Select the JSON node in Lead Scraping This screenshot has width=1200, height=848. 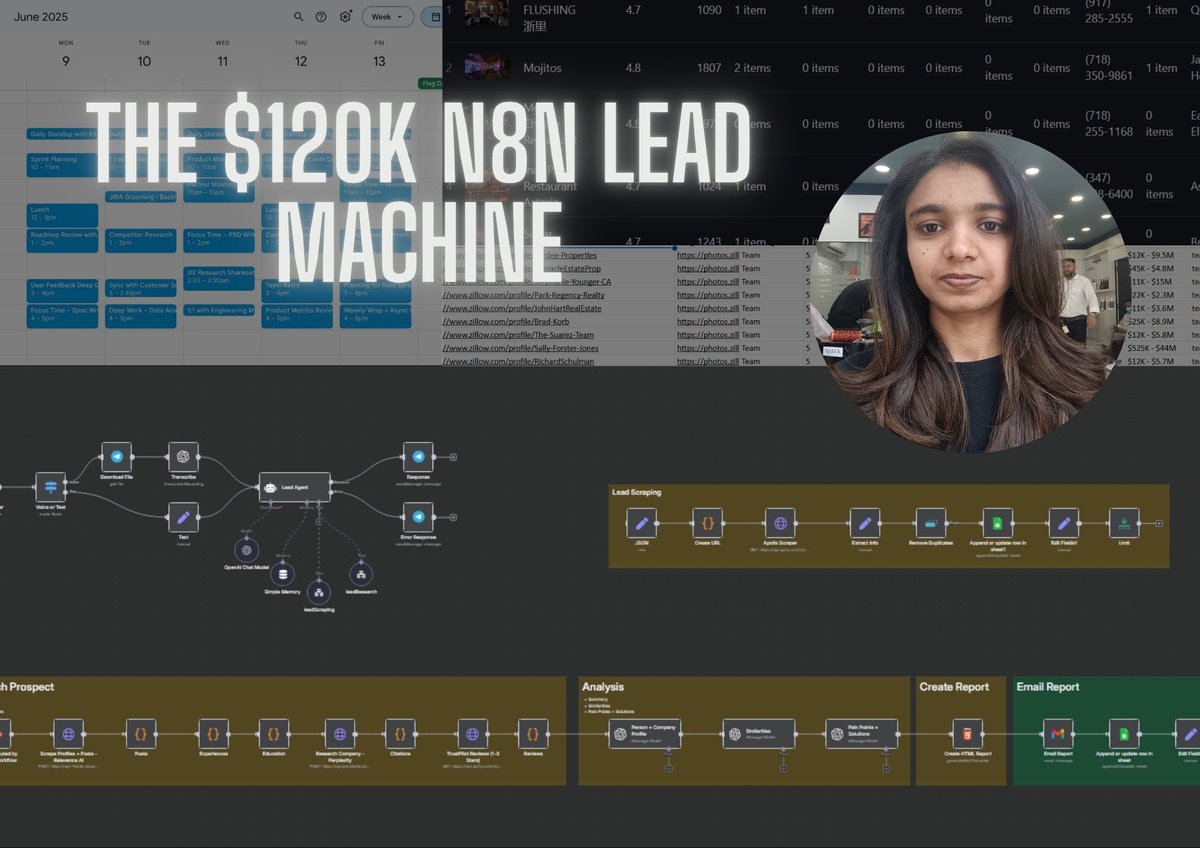click(641, 523)
